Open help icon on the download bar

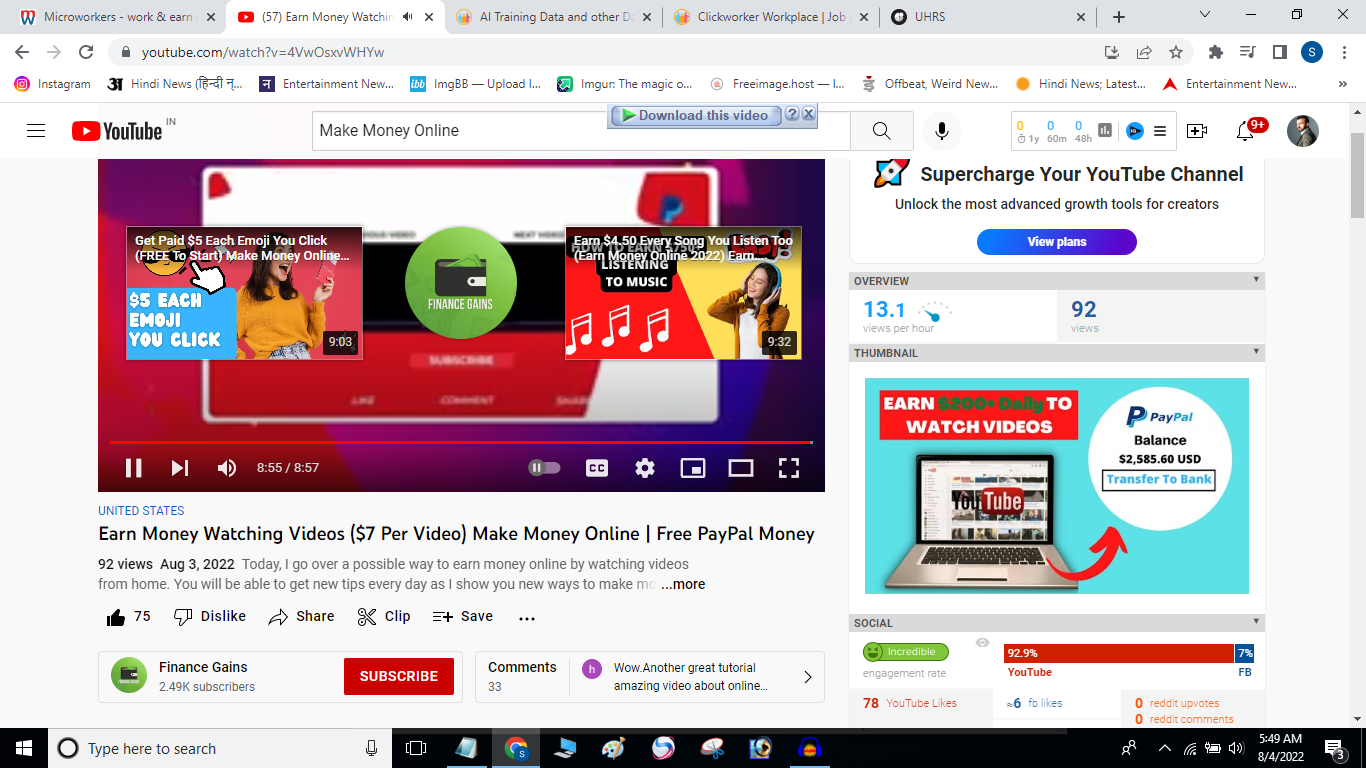click(792, 115)
